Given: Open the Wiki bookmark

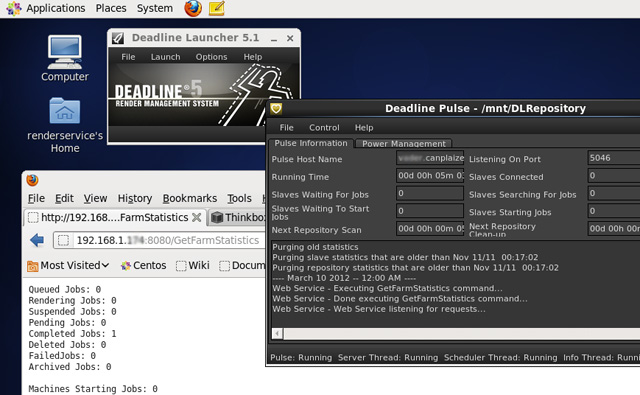Looking at the screenshot, I should 193,266.
